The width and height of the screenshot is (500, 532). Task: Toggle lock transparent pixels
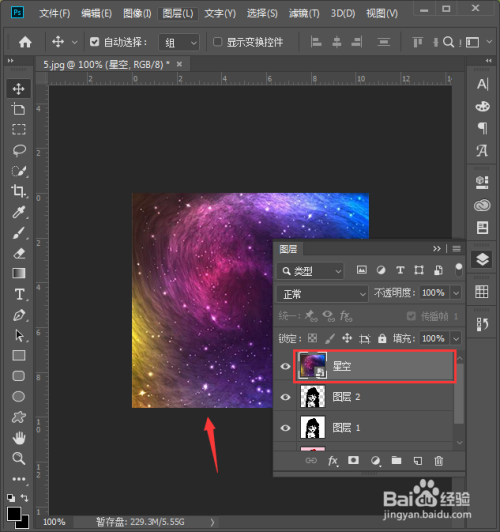tap(312, 338)
